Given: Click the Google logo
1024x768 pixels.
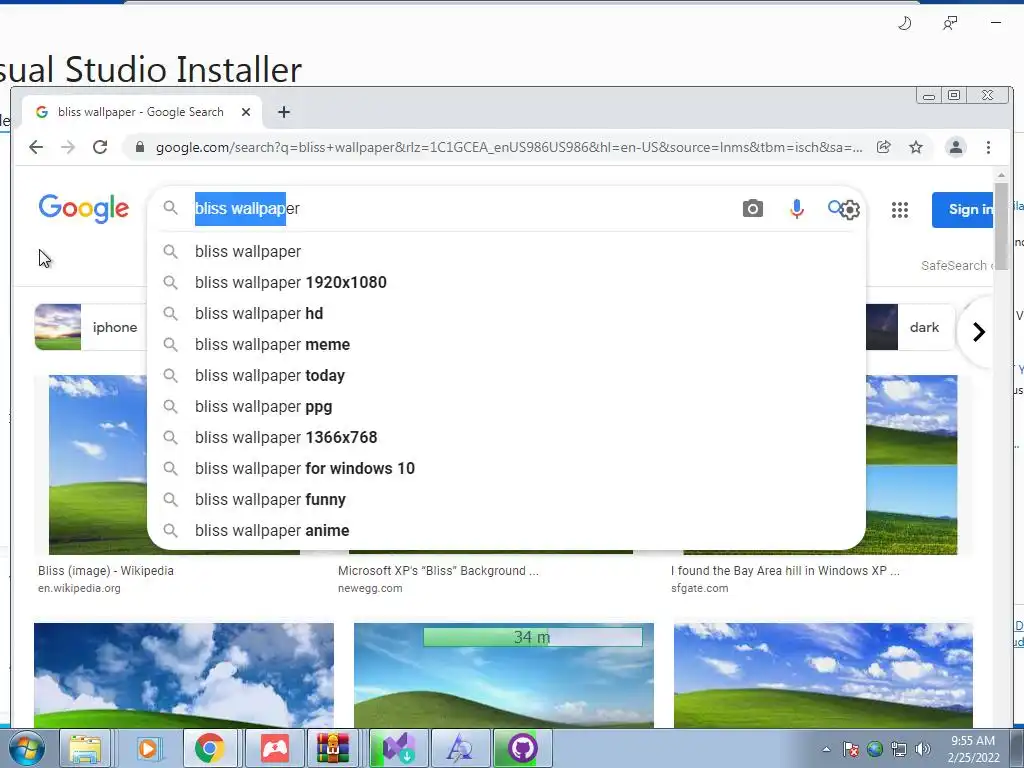Looking at the screenshot, I should [84, 209].
